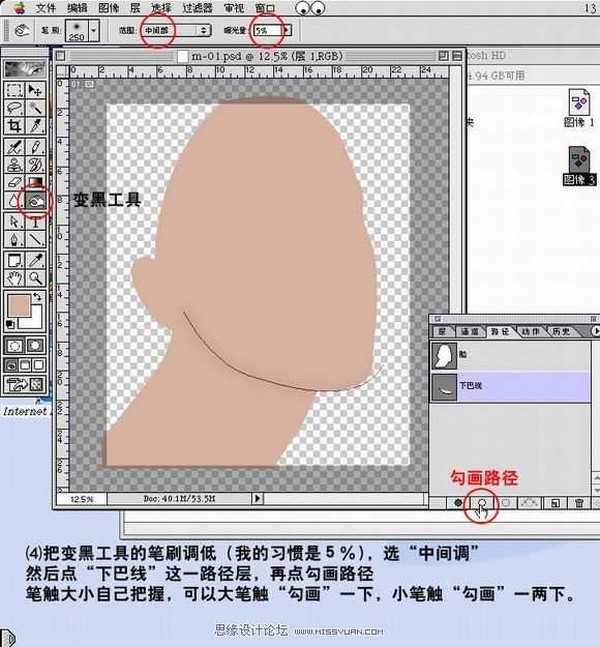The image size is (600, 647).
Task: Open the 范围 (Range) midtones dropdown
Action: [177, 32]
